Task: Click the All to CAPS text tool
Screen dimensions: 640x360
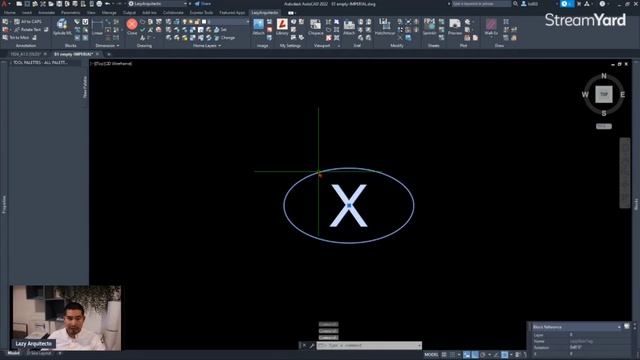Action: (28, 21)
